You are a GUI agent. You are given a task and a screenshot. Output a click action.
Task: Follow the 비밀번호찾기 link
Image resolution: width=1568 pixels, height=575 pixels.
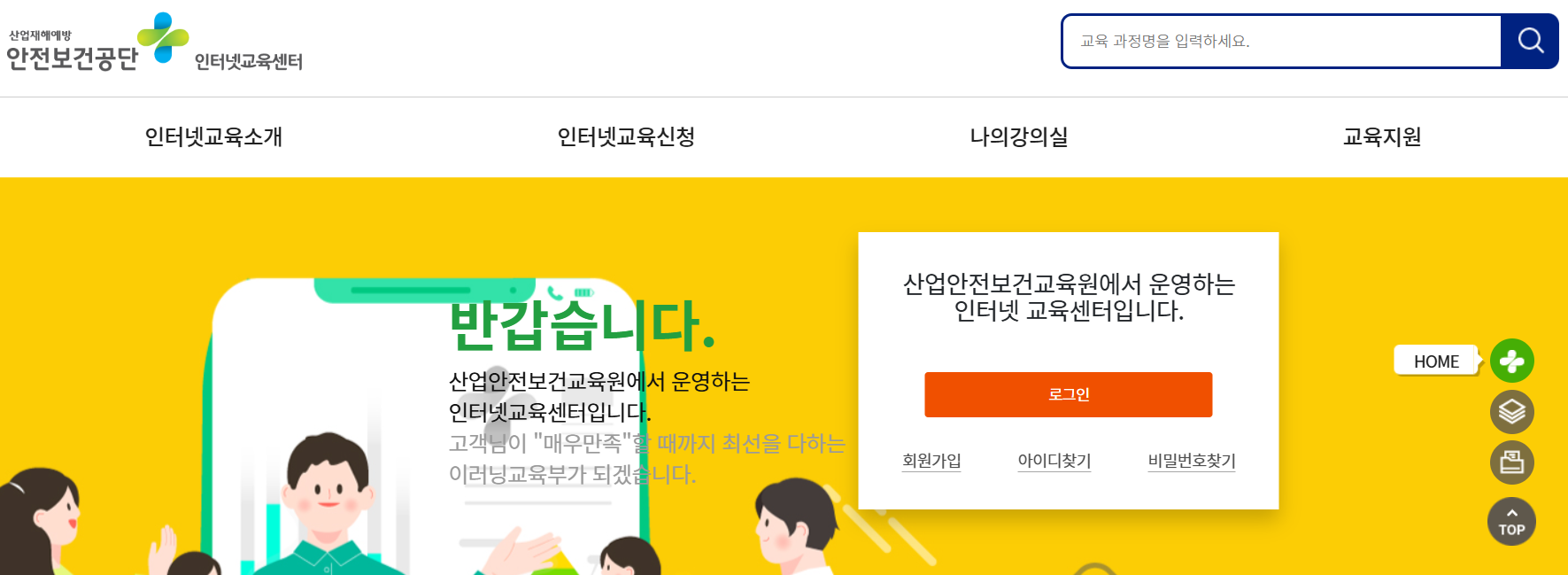(1192, 461)
